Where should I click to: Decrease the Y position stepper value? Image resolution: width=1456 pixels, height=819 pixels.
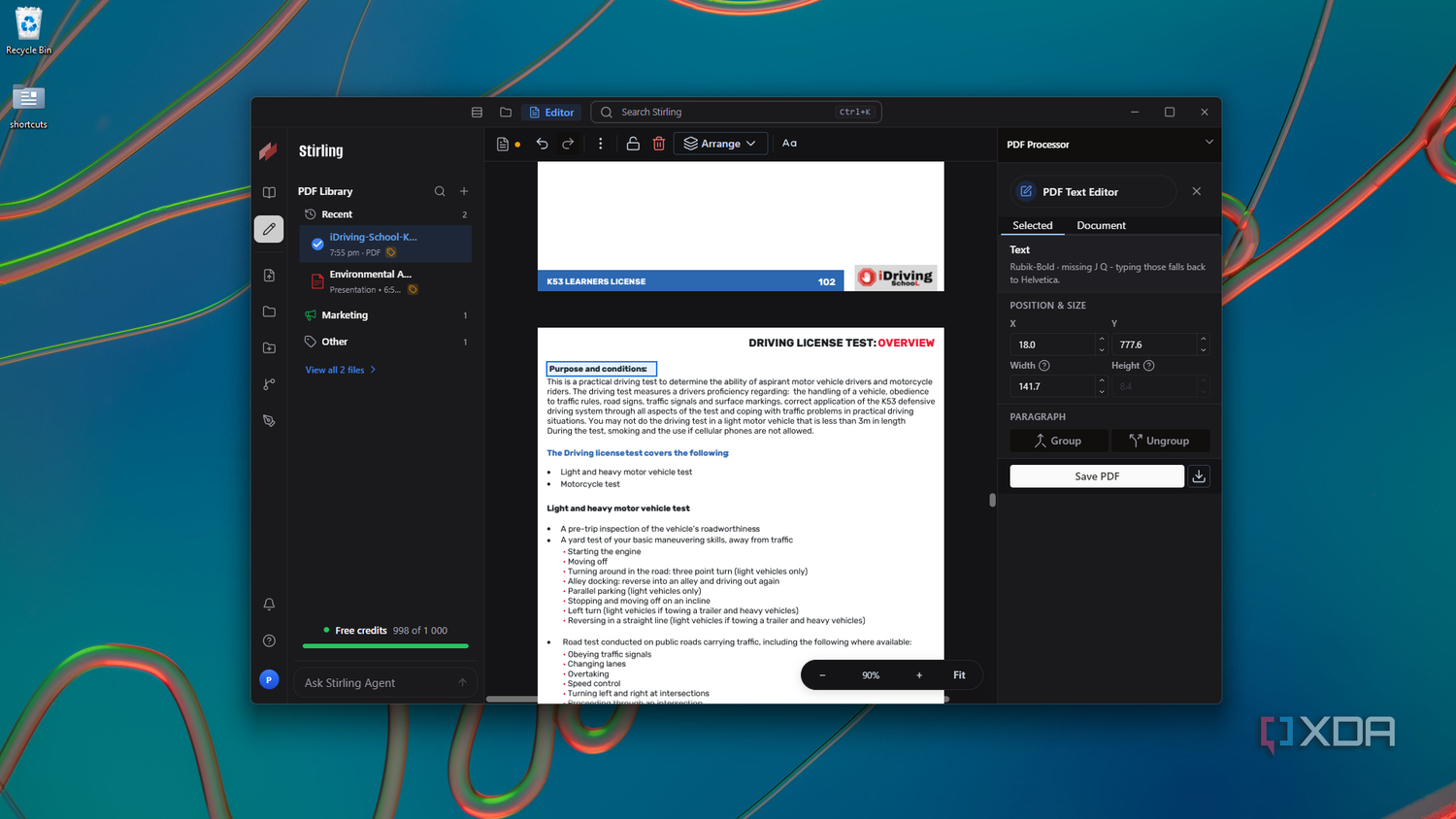1204,349
